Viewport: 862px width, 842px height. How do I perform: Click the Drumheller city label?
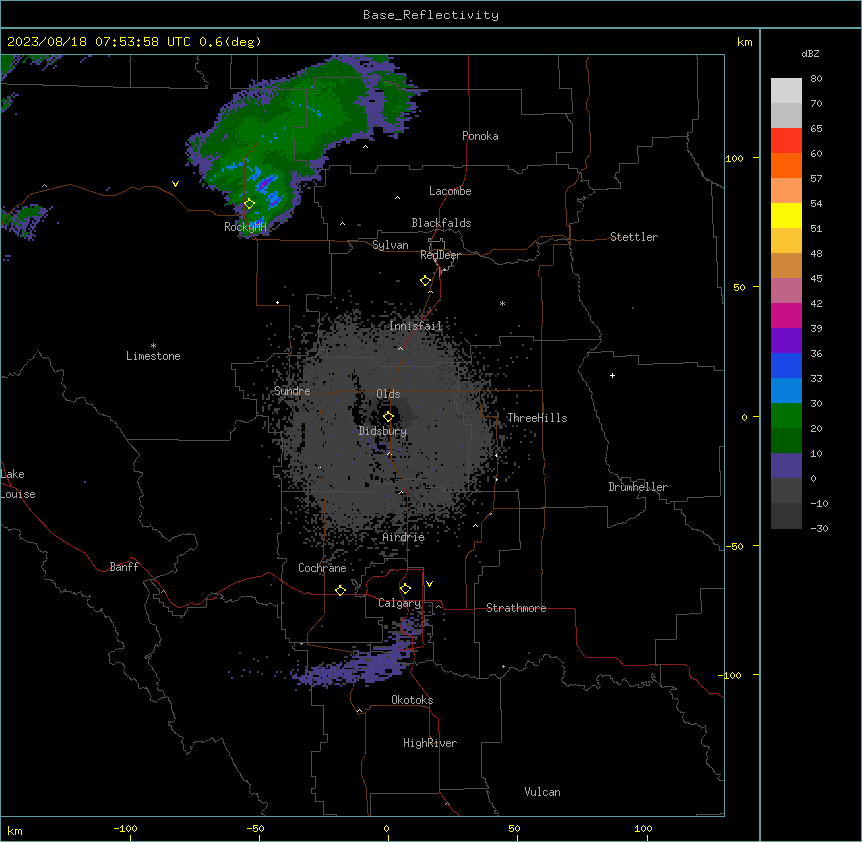point(638,487)
